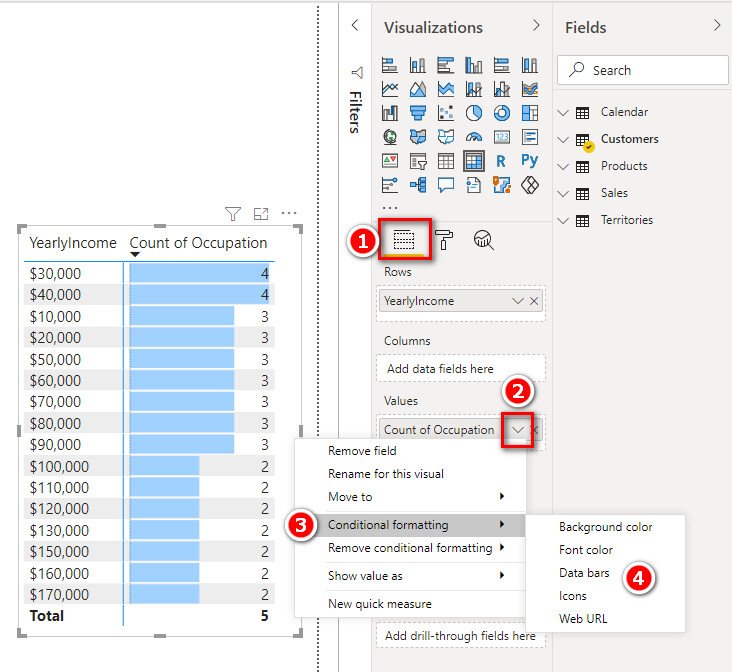
Task: Select the Pie chart visual
Action: tap(474, 113)
